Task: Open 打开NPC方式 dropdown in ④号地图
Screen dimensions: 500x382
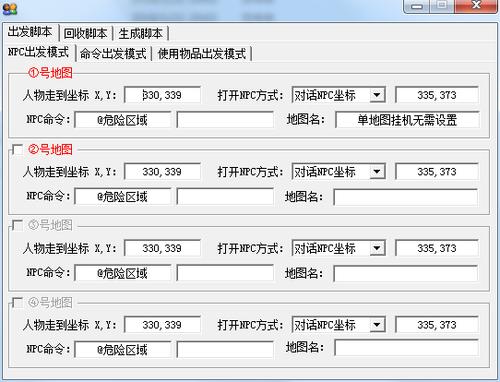Action: tap(377, 325)
